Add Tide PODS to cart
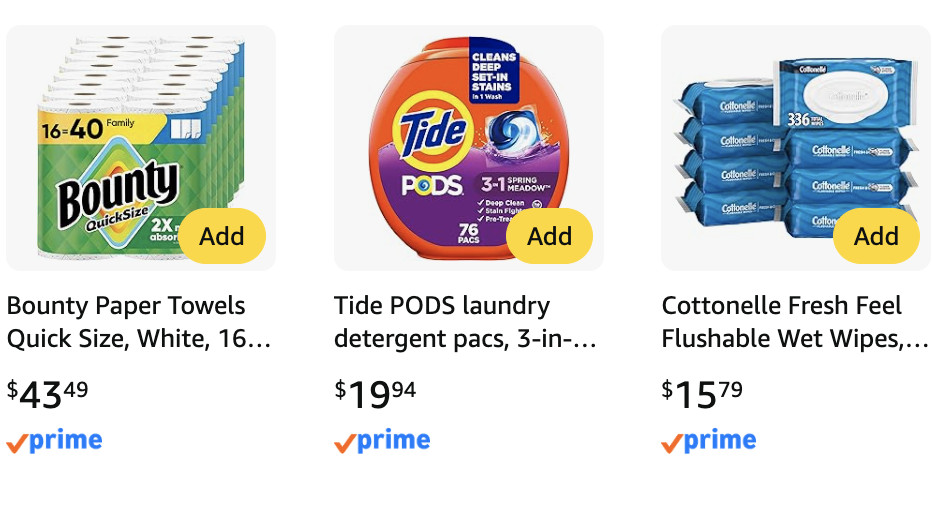The width and height of the screenshot is (932, 518). click(549, 236)
